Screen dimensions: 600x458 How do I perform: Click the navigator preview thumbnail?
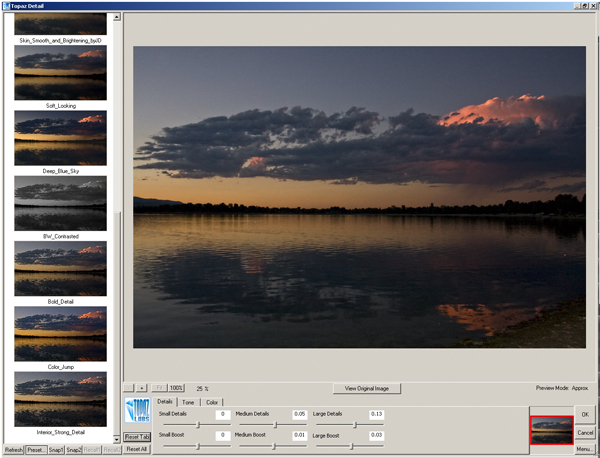[551, 429]
